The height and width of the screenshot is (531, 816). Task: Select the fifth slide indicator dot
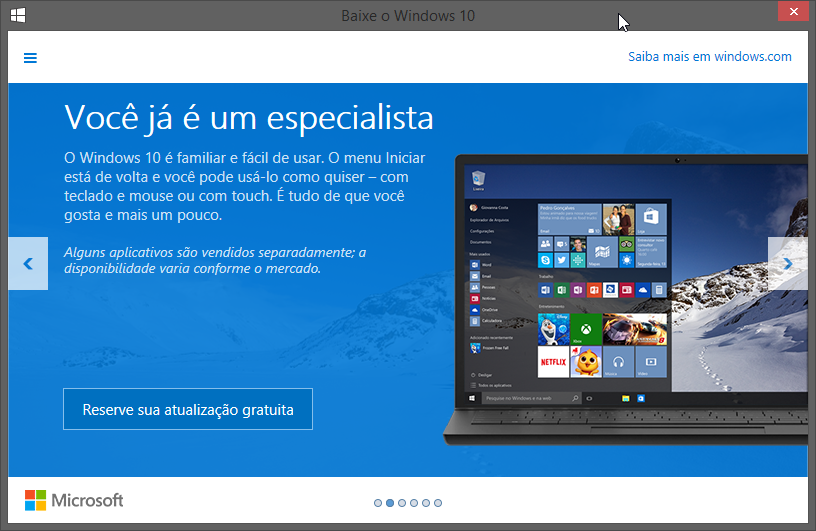pyautogui.click(x=426, y=503)
